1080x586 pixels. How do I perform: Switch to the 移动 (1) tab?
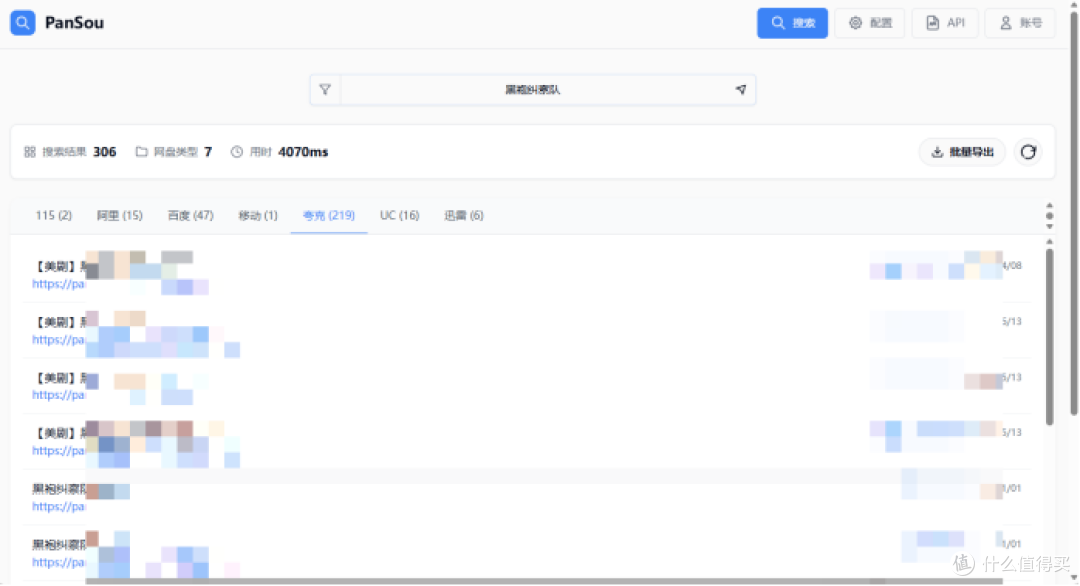click(x=258, y=216)
